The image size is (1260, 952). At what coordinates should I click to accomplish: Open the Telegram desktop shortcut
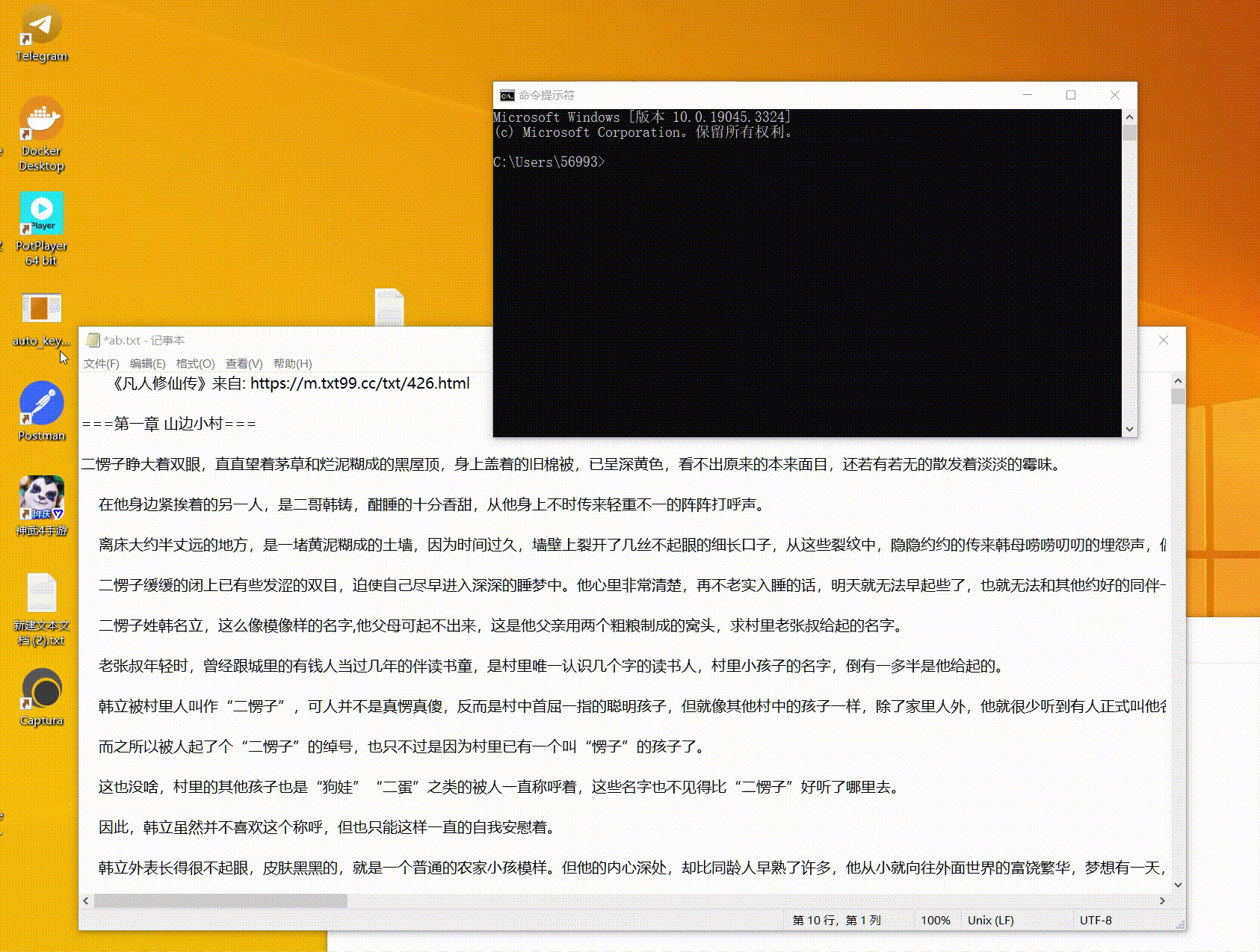coord(41,34)
